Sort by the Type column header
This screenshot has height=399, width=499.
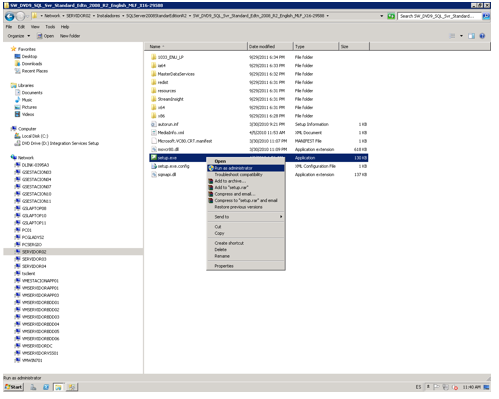coord(316,47)
